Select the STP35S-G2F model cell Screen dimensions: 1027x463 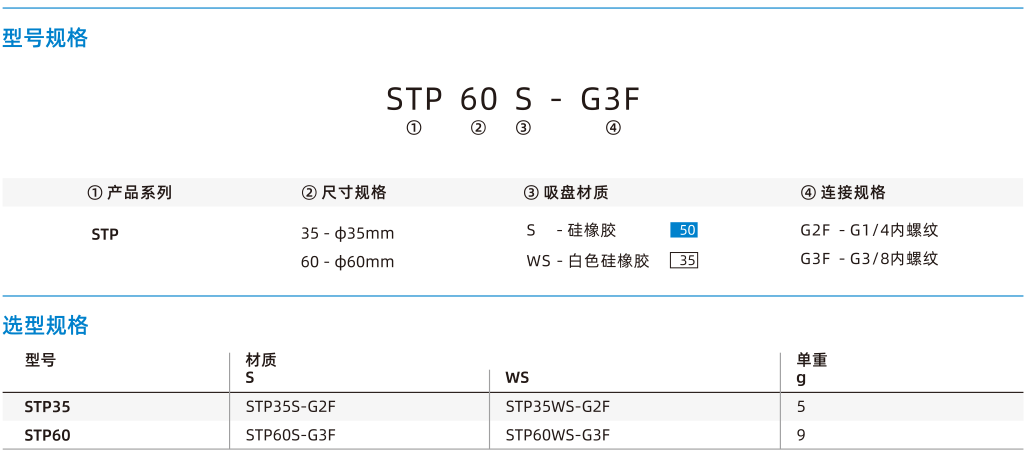pos(291,407)
